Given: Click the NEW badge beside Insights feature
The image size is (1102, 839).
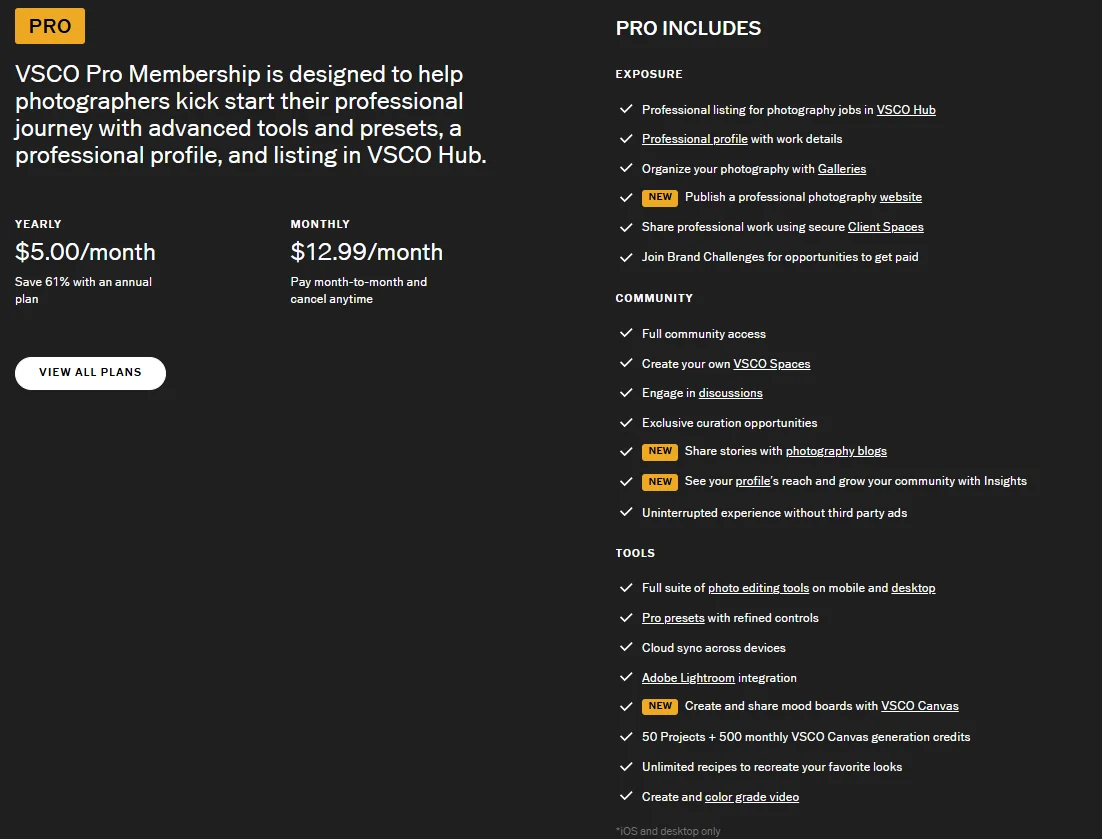Looking at the screenshot, I should click(x=660, y=481).
